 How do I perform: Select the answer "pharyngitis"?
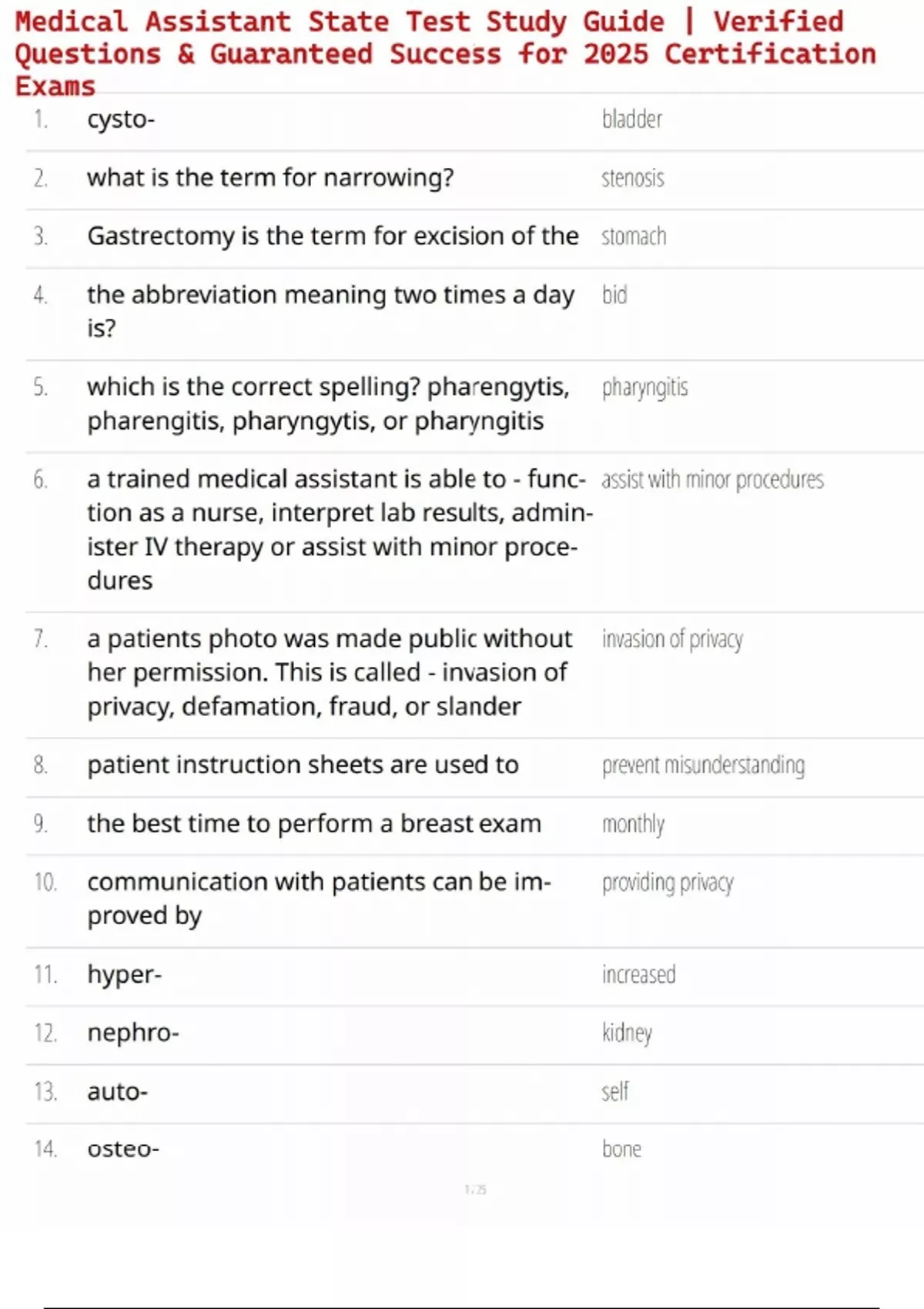[644, 387]
